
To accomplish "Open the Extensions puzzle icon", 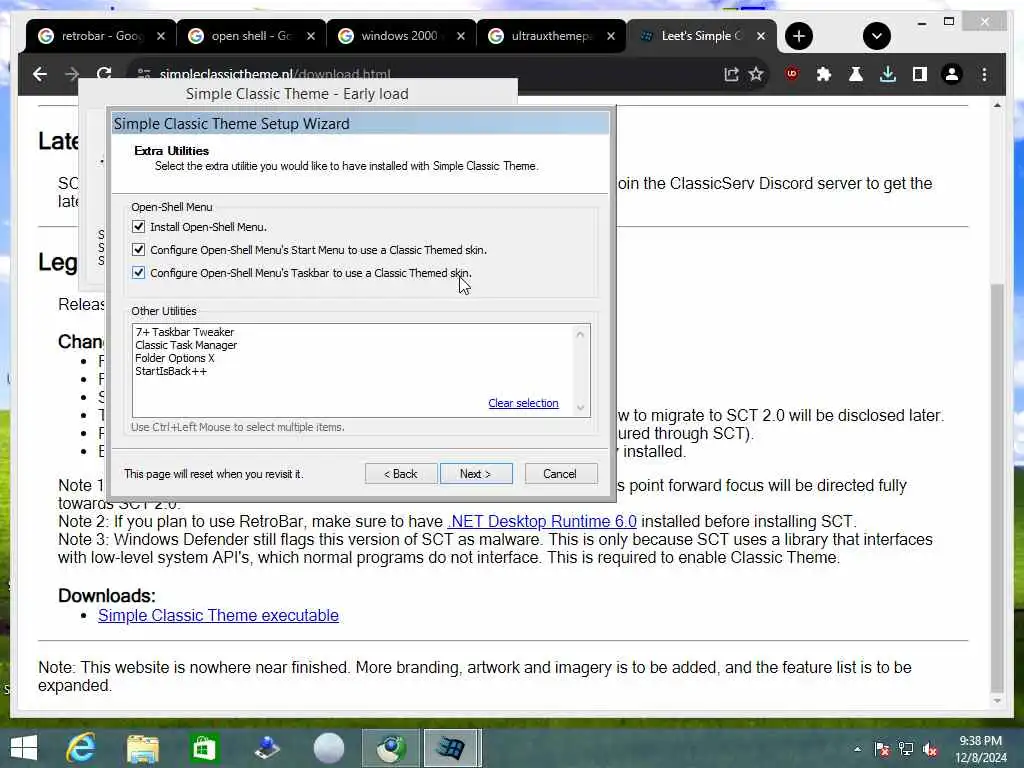I will (x=824, y=74).
